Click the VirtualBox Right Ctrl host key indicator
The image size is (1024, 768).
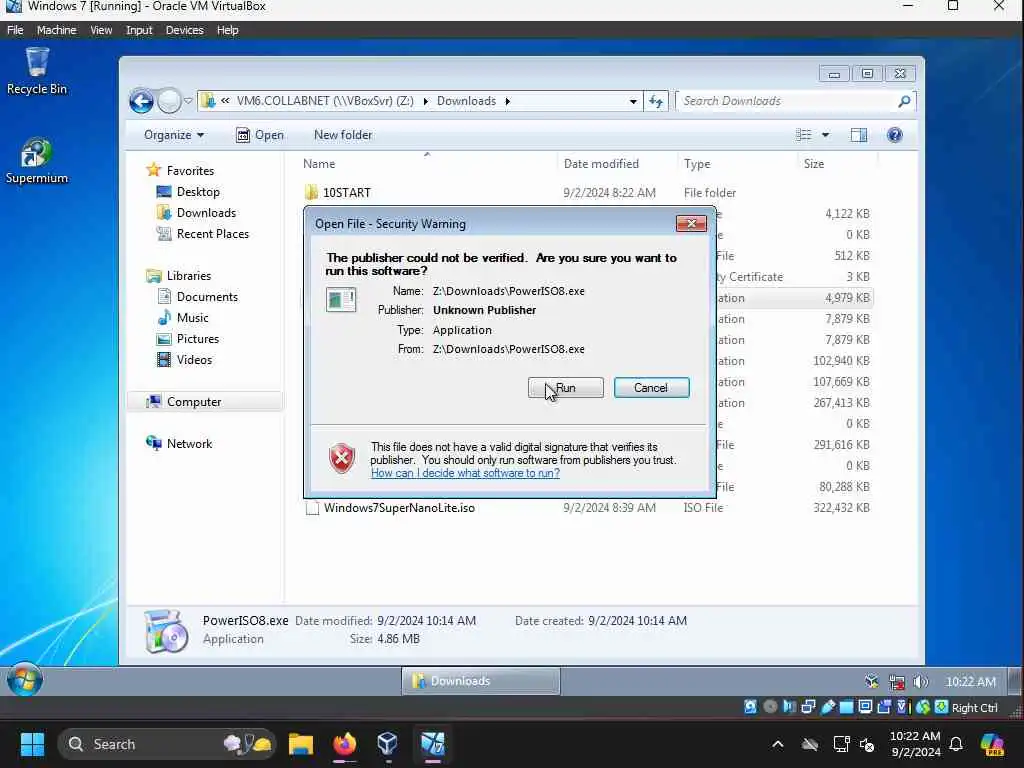(x=974, y=707)
